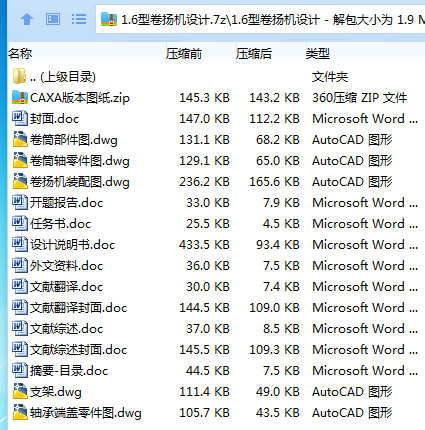Screen dimensions: 425x430
Task: Click the 文件夹 type cell
Action: [330, 77]
